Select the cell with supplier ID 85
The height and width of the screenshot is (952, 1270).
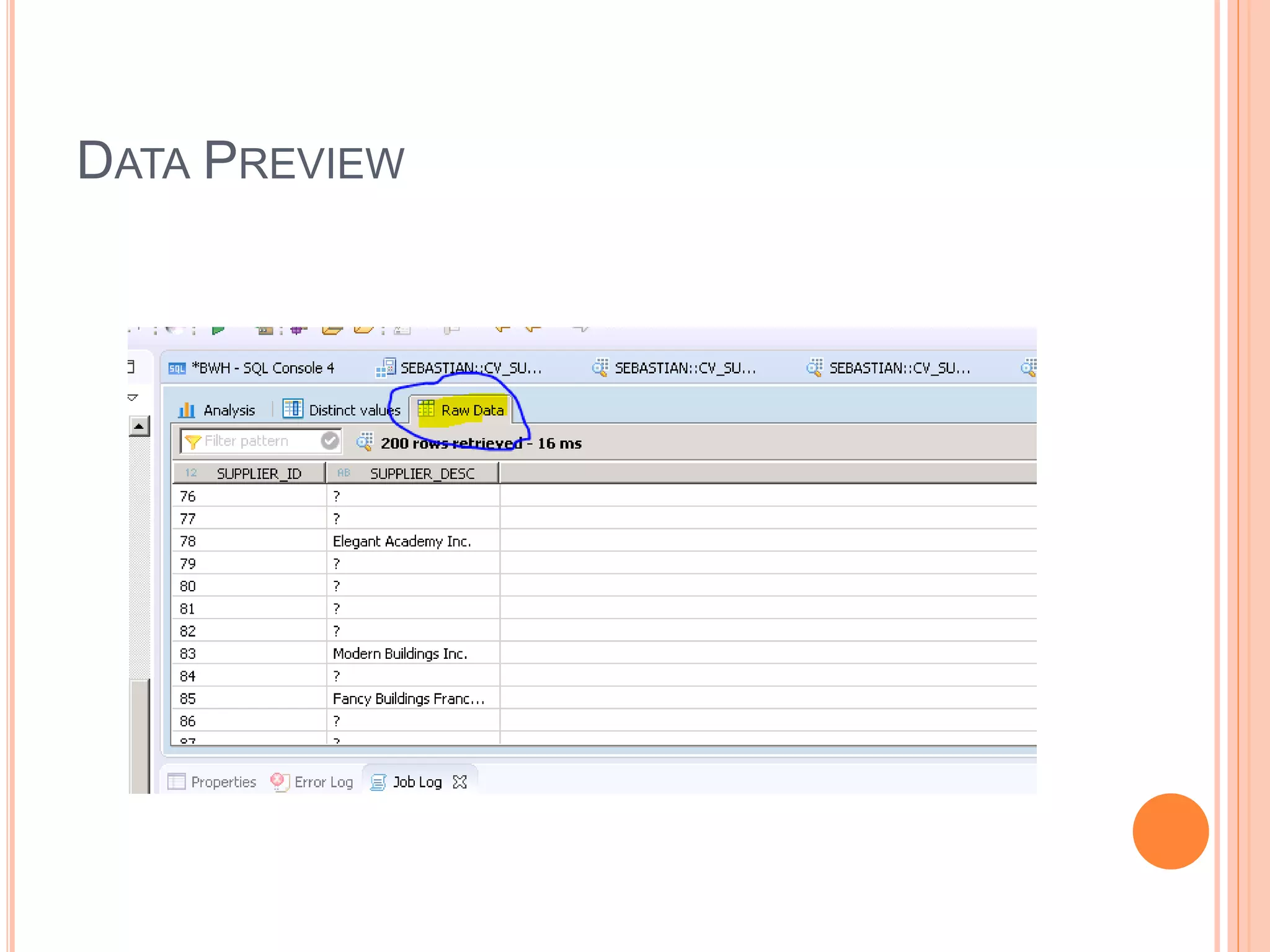[249, 699]
